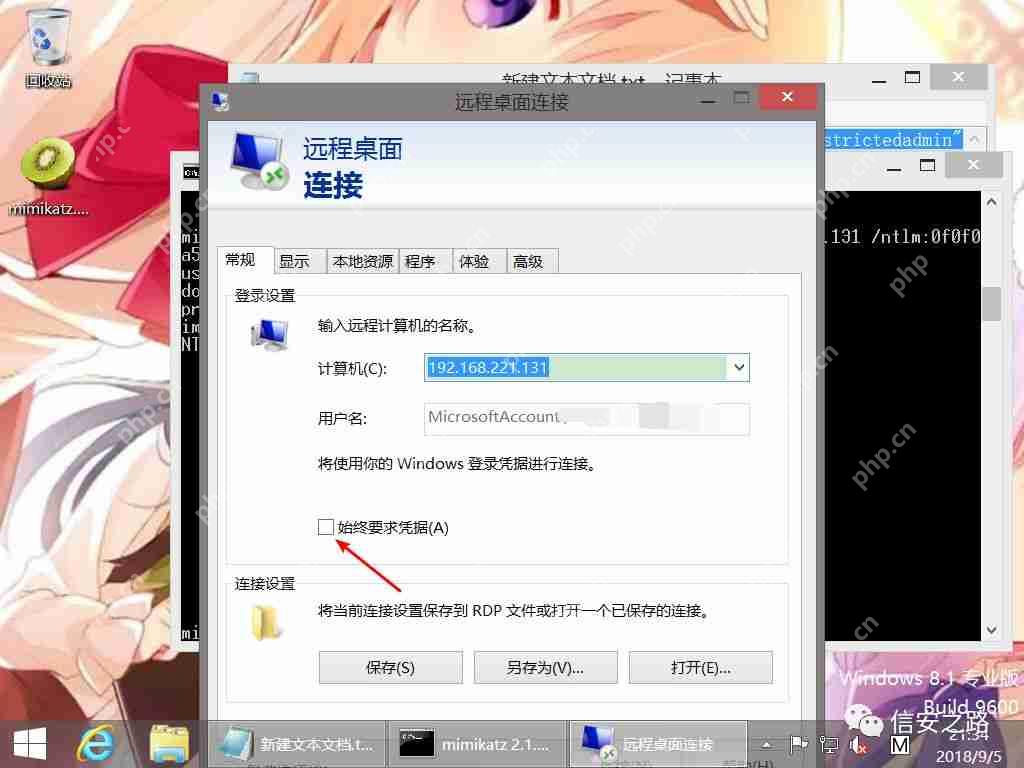1024x768 pixels.
Task: Click the Start button on taskbar
Action: 29,744
